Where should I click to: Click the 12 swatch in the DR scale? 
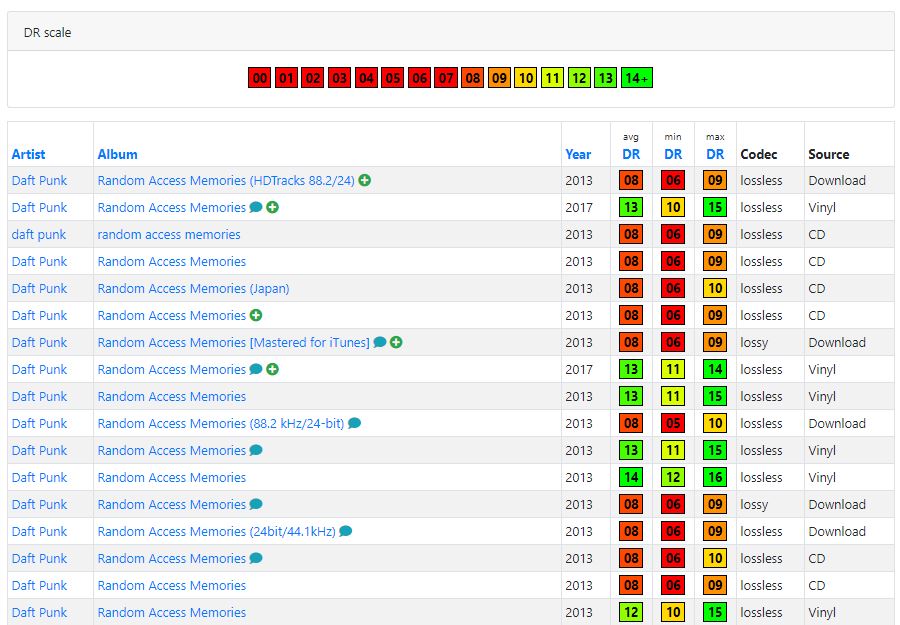pos(579,77)
